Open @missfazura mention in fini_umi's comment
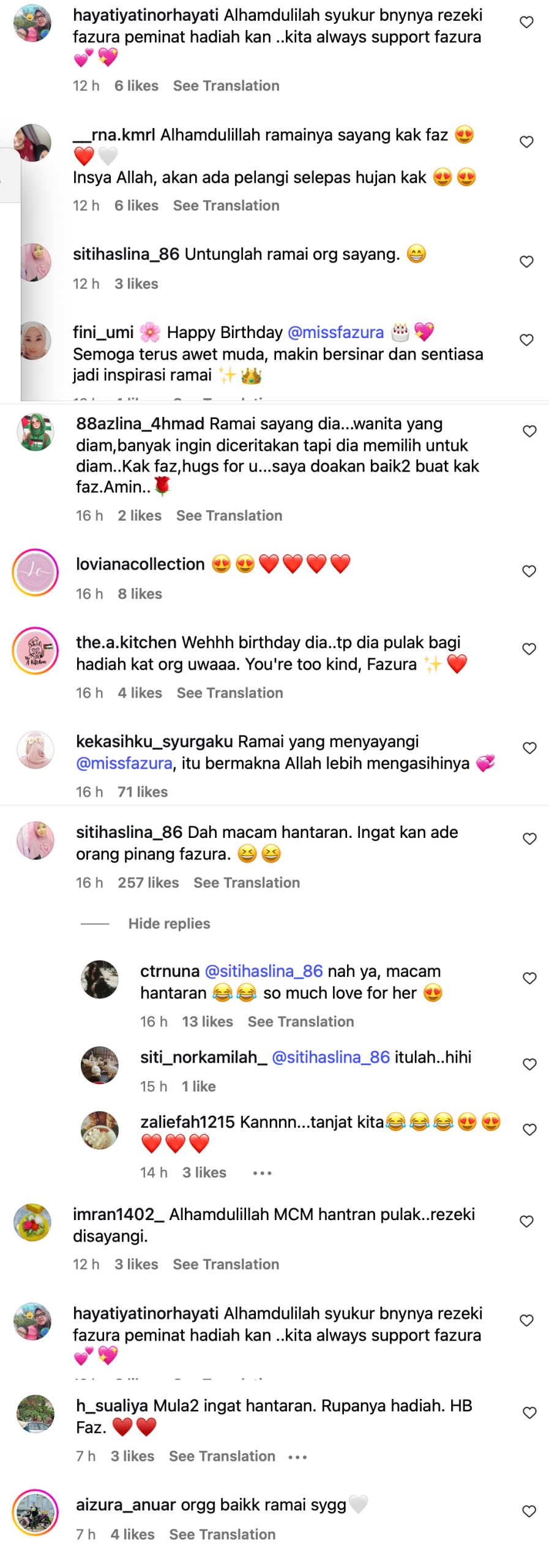The height and width of the screenshot is (1568, 549). [x=335, y=333]
